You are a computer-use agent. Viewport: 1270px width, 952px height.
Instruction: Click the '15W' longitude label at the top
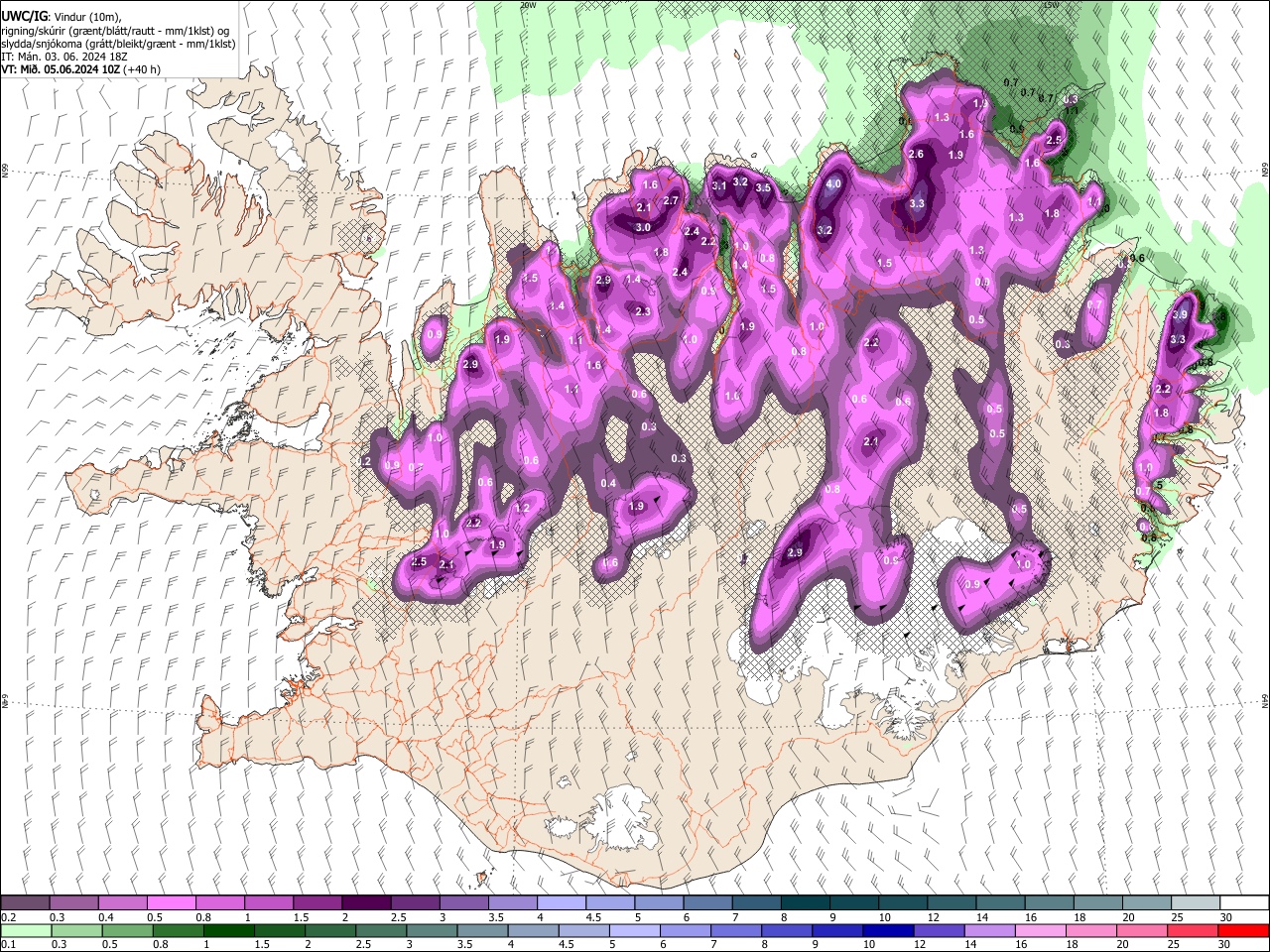point(1050,5)
